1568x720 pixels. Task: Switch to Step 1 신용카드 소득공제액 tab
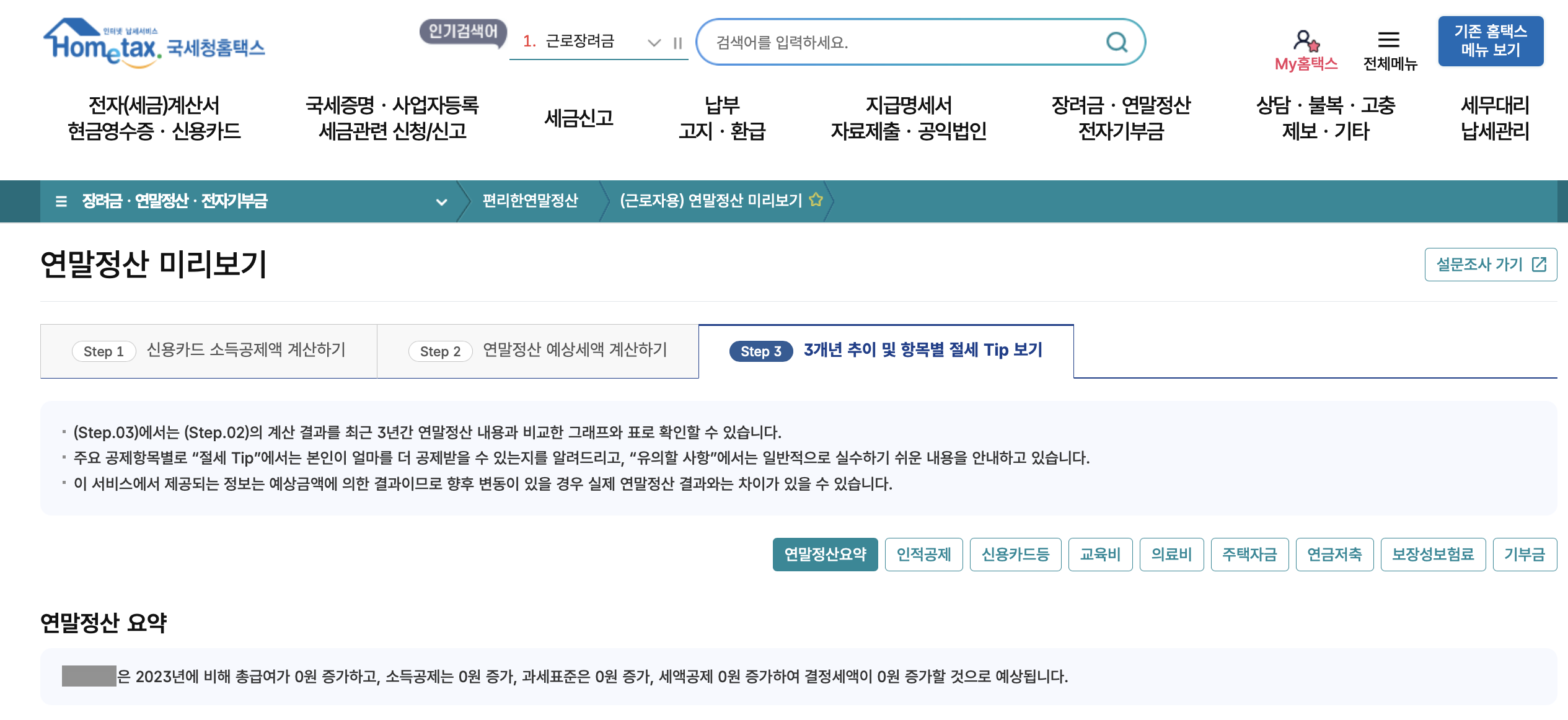[209, 351]
